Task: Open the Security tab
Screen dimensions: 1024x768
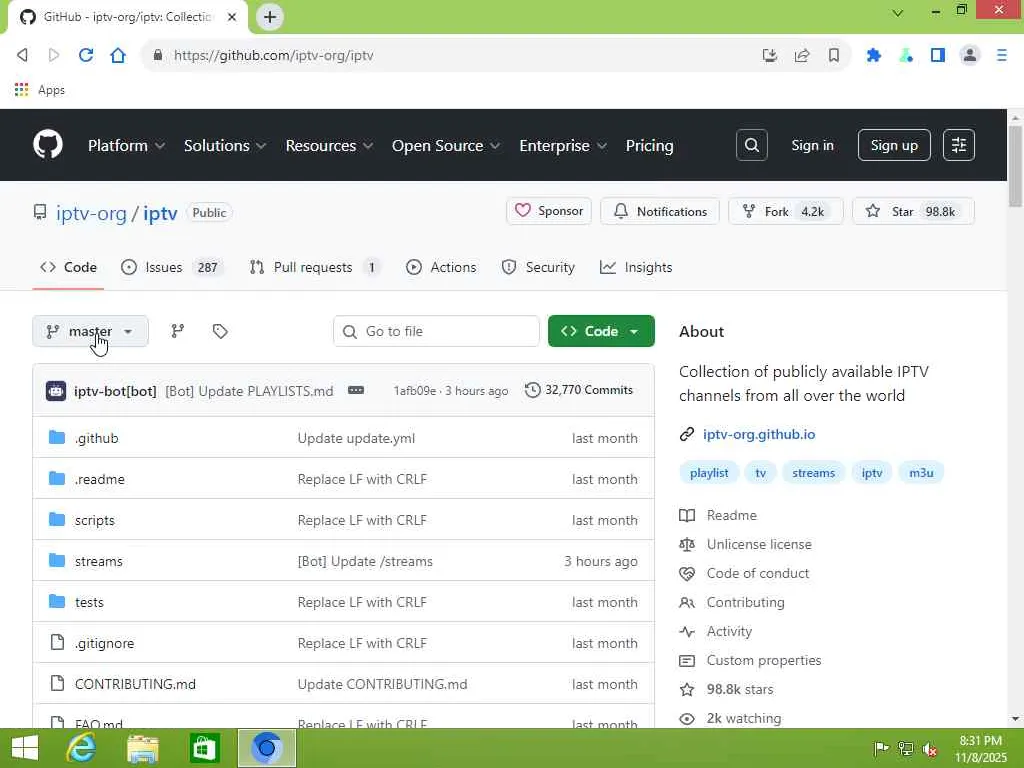Action: click(538, 267)
